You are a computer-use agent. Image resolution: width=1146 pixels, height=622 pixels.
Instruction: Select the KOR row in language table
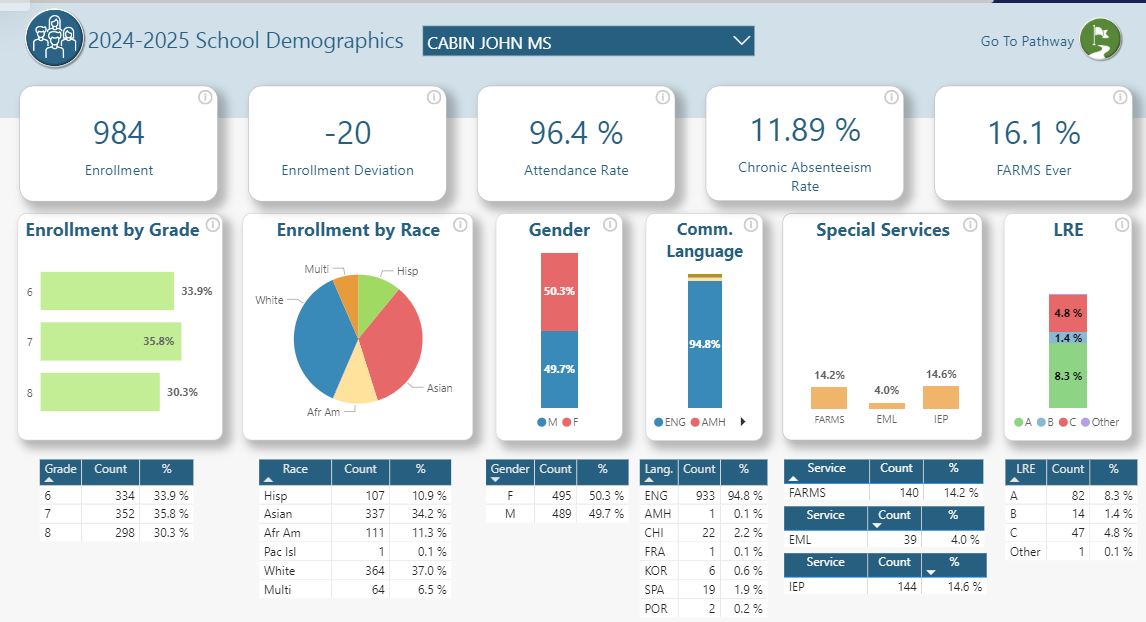point(704,571)
